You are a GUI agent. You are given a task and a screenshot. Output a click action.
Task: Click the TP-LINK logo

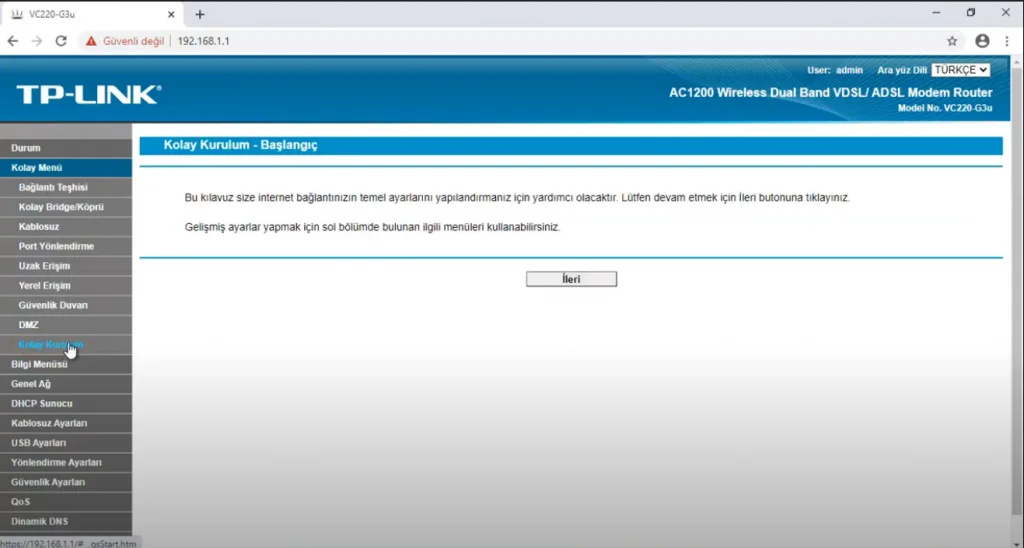coord(89,95)
